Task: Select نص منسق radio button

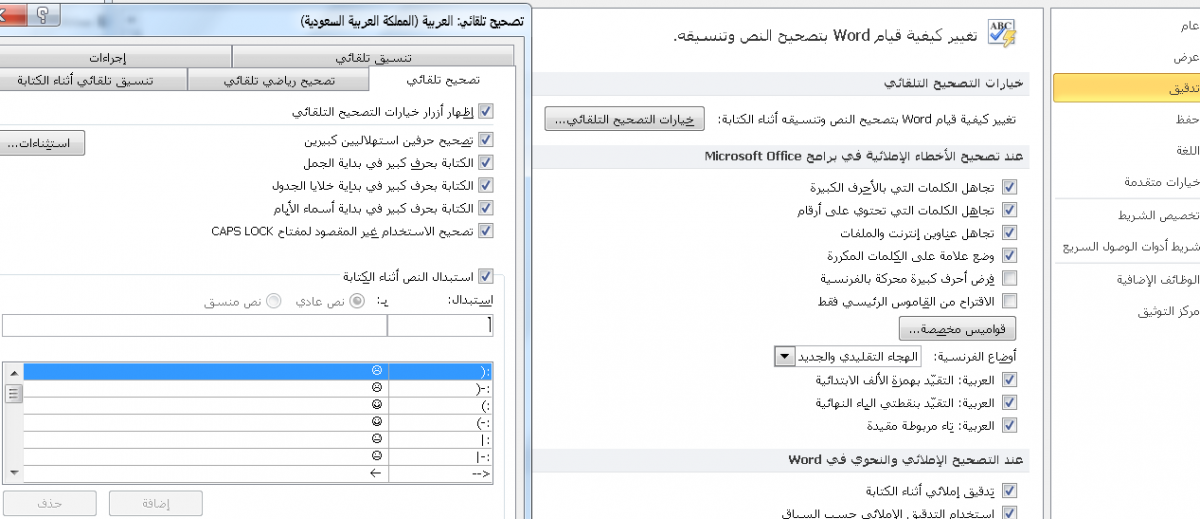Action: pos(273,301)
